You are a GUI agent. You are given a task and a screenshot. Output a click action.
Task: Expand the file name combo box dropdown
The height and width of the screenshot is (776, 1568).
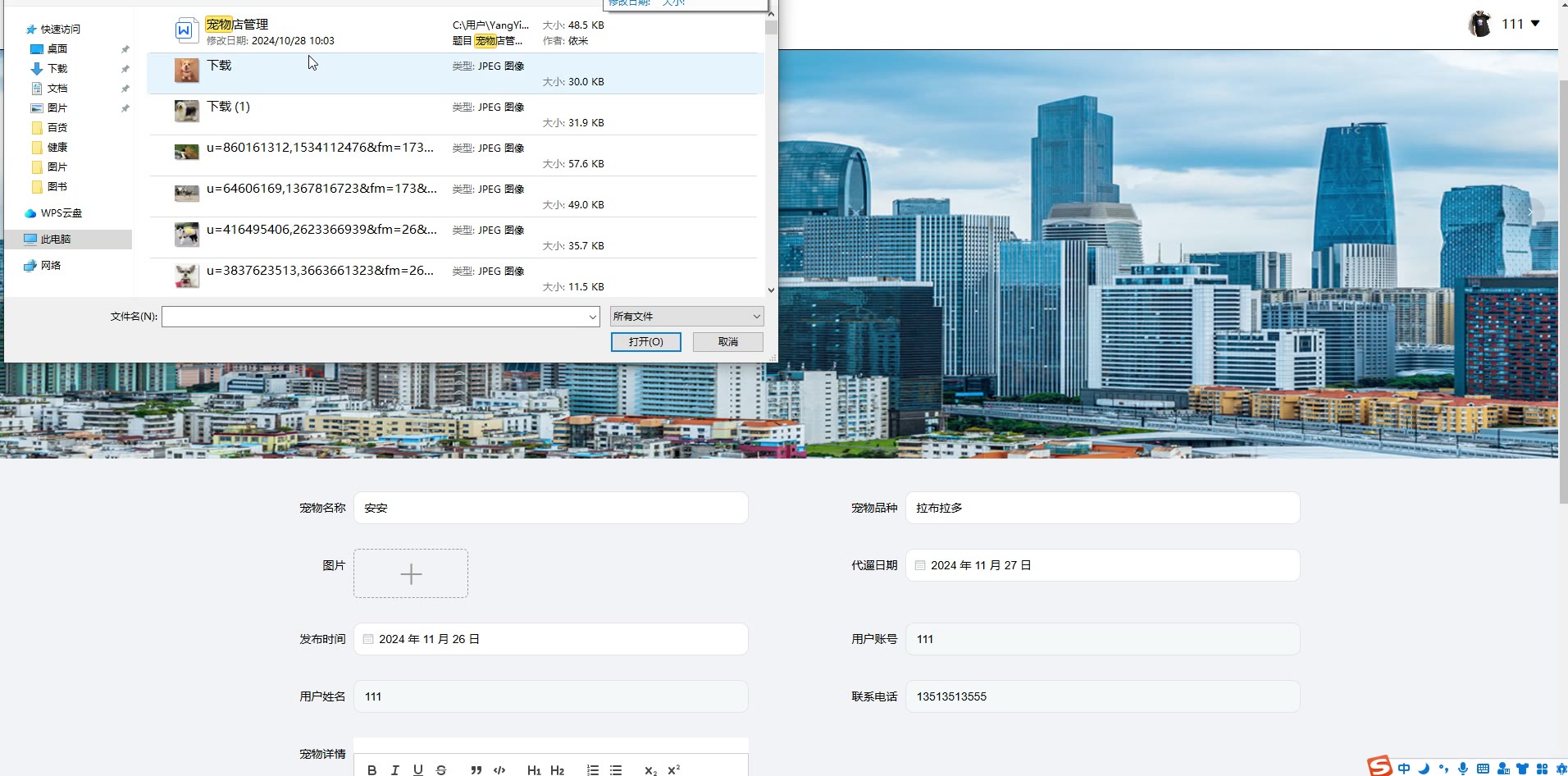(592, 317)
